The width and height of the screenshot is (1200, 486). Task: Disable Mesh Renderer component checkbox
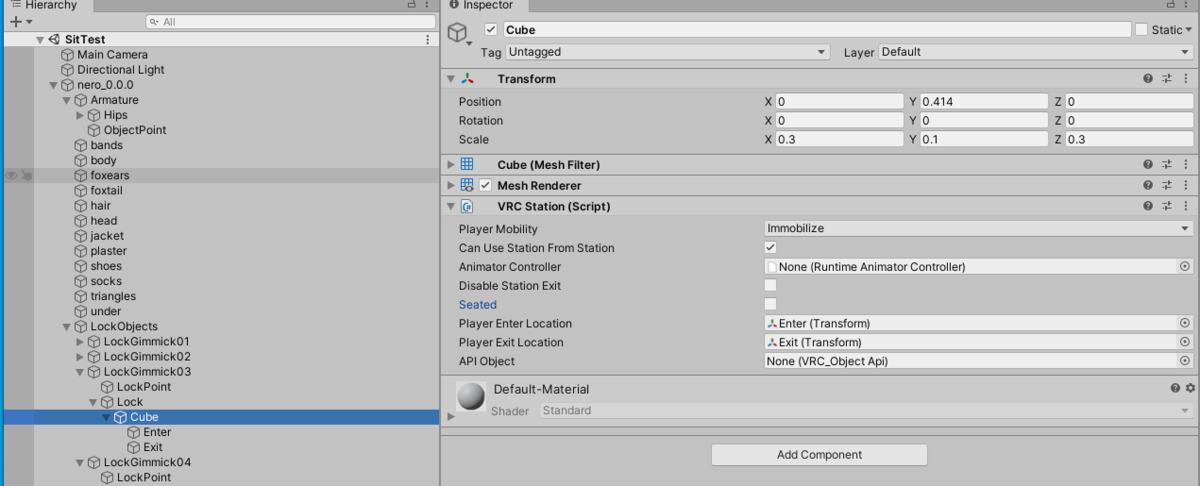click(485, 186)
